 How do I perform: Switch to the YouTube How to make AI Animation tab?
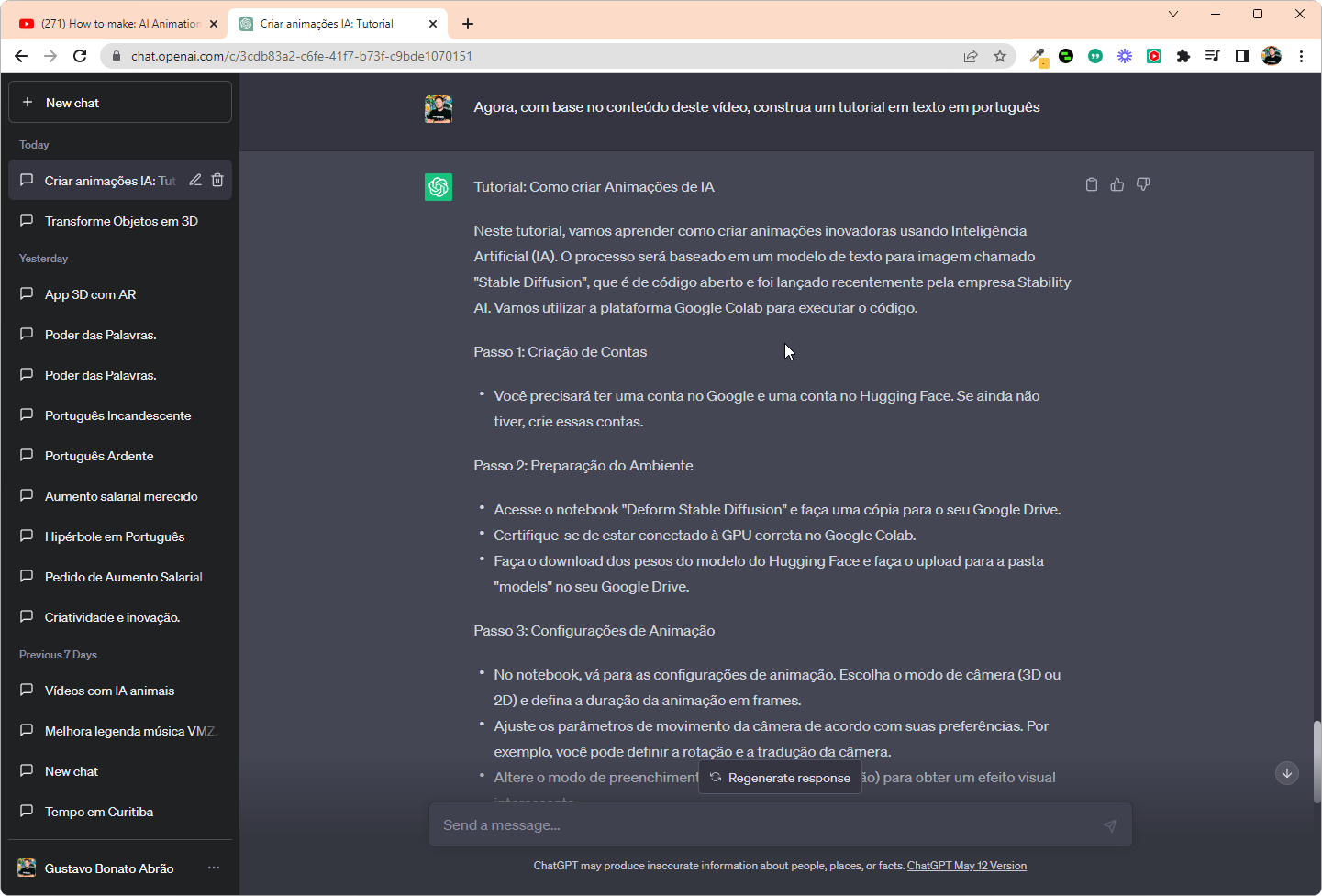point(119,24)
